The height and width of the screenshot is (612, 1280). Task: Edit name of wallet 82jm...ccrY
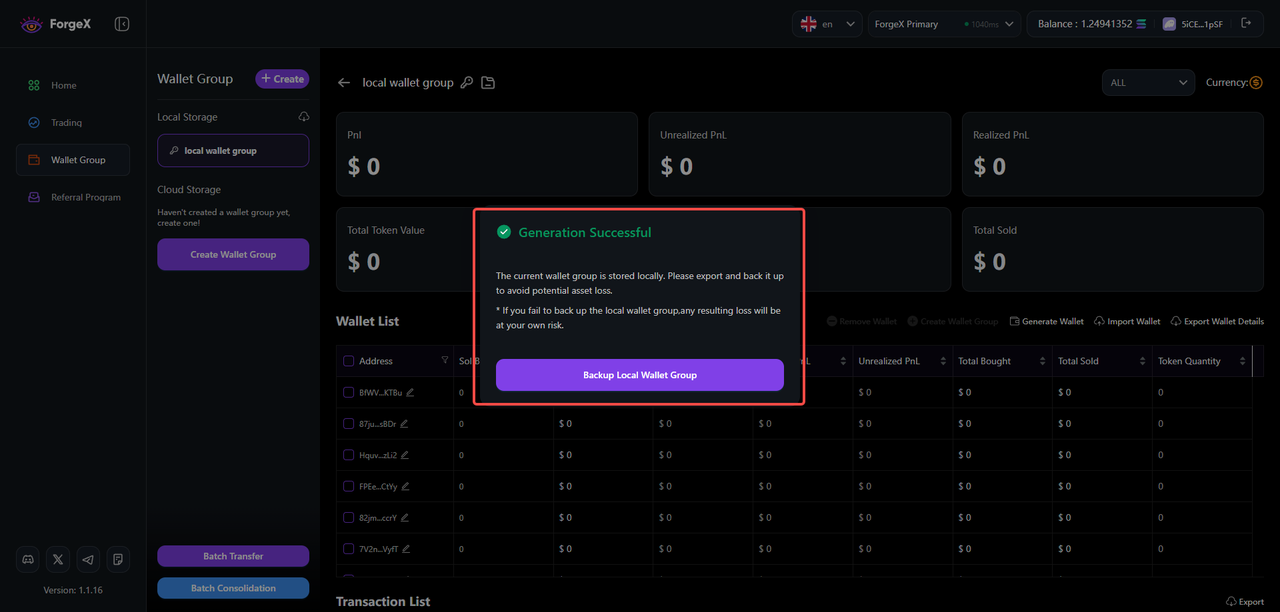405,518
